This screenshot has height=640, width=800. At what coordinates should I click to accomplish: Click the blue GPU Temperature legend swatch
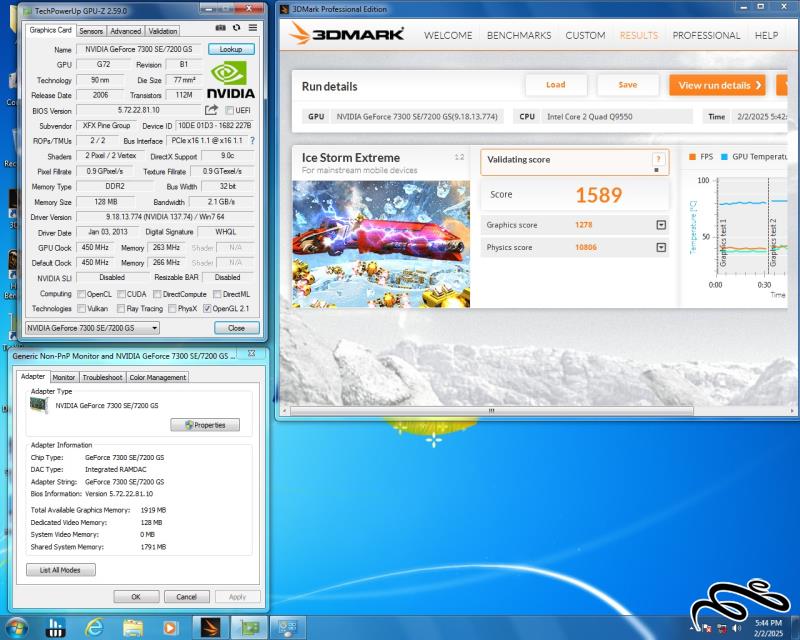click(x=724, y=157)
